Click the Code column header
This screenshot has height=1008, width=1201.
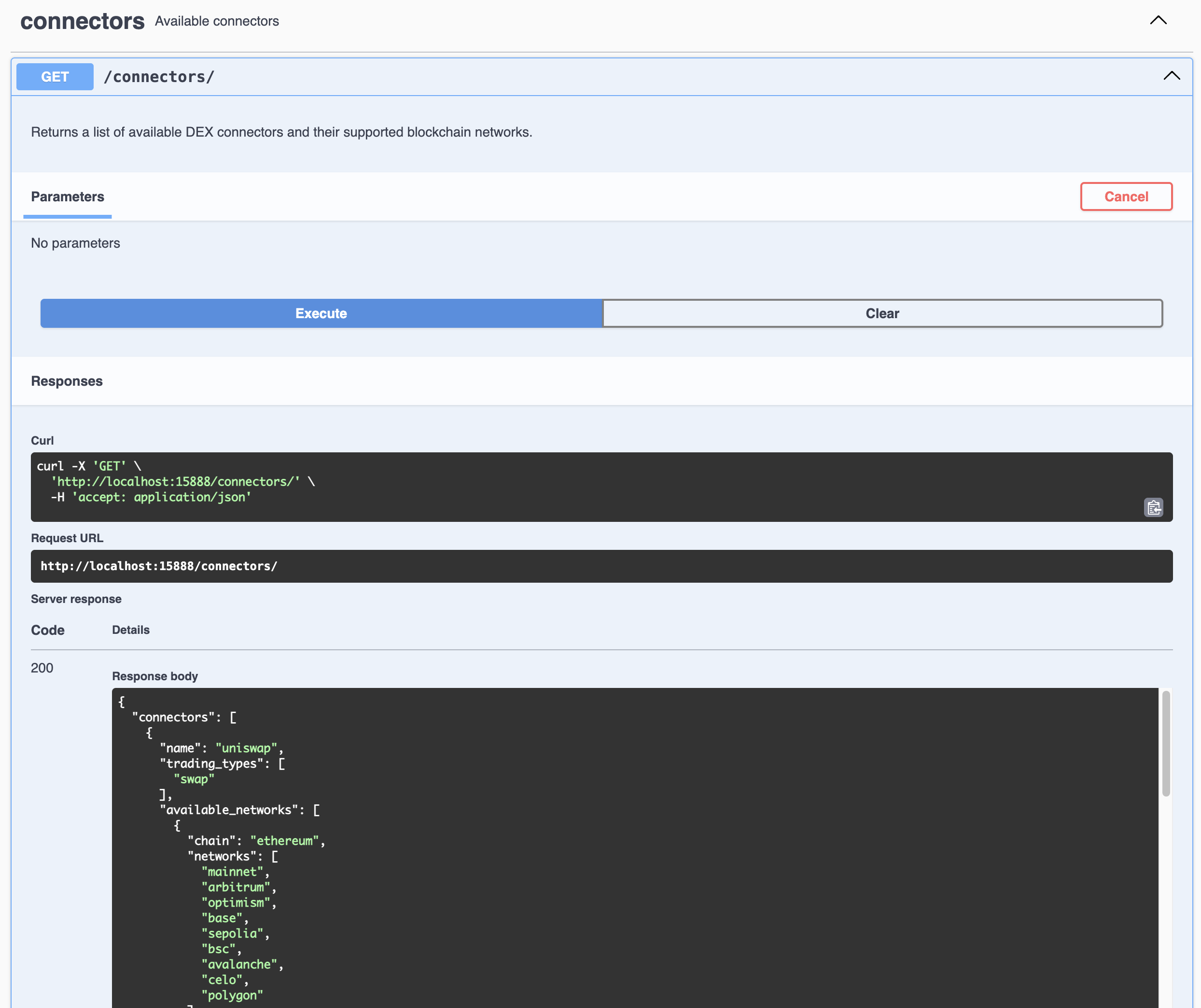point(47,630)
